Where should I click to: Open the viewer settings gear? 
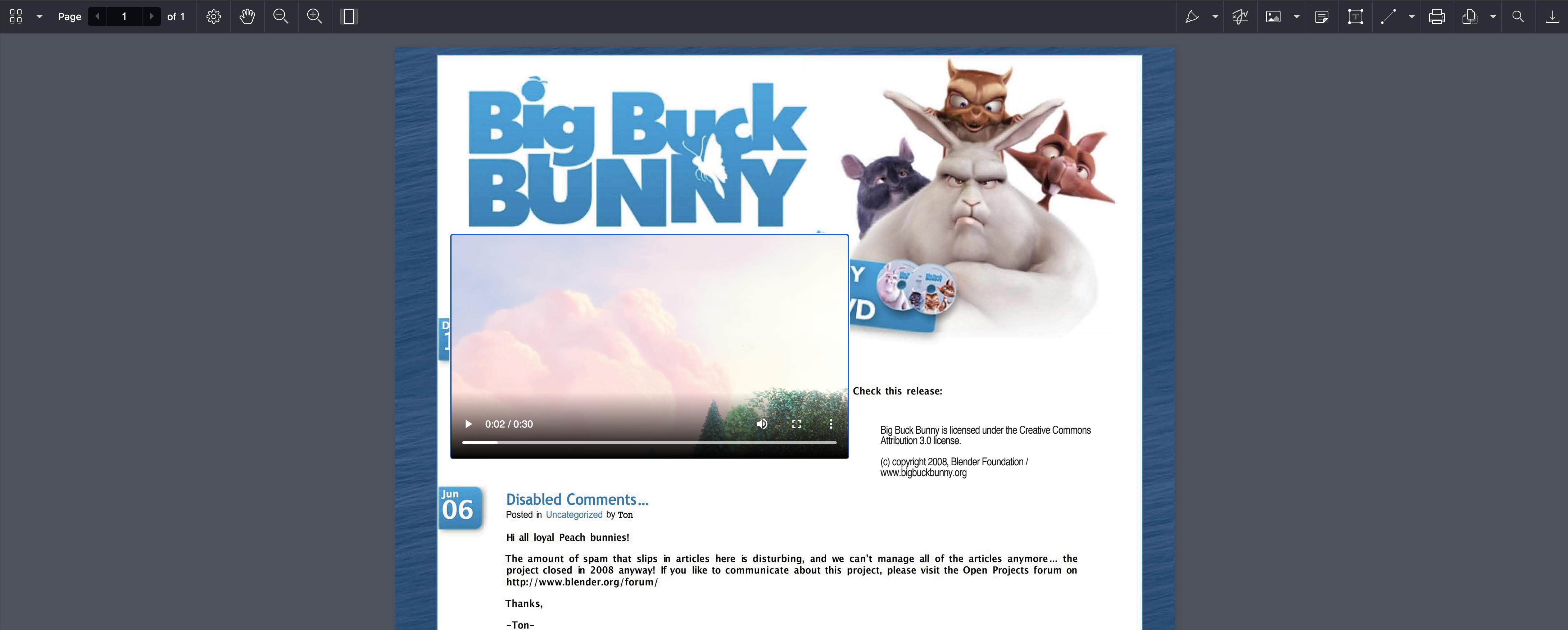point(214,17)
